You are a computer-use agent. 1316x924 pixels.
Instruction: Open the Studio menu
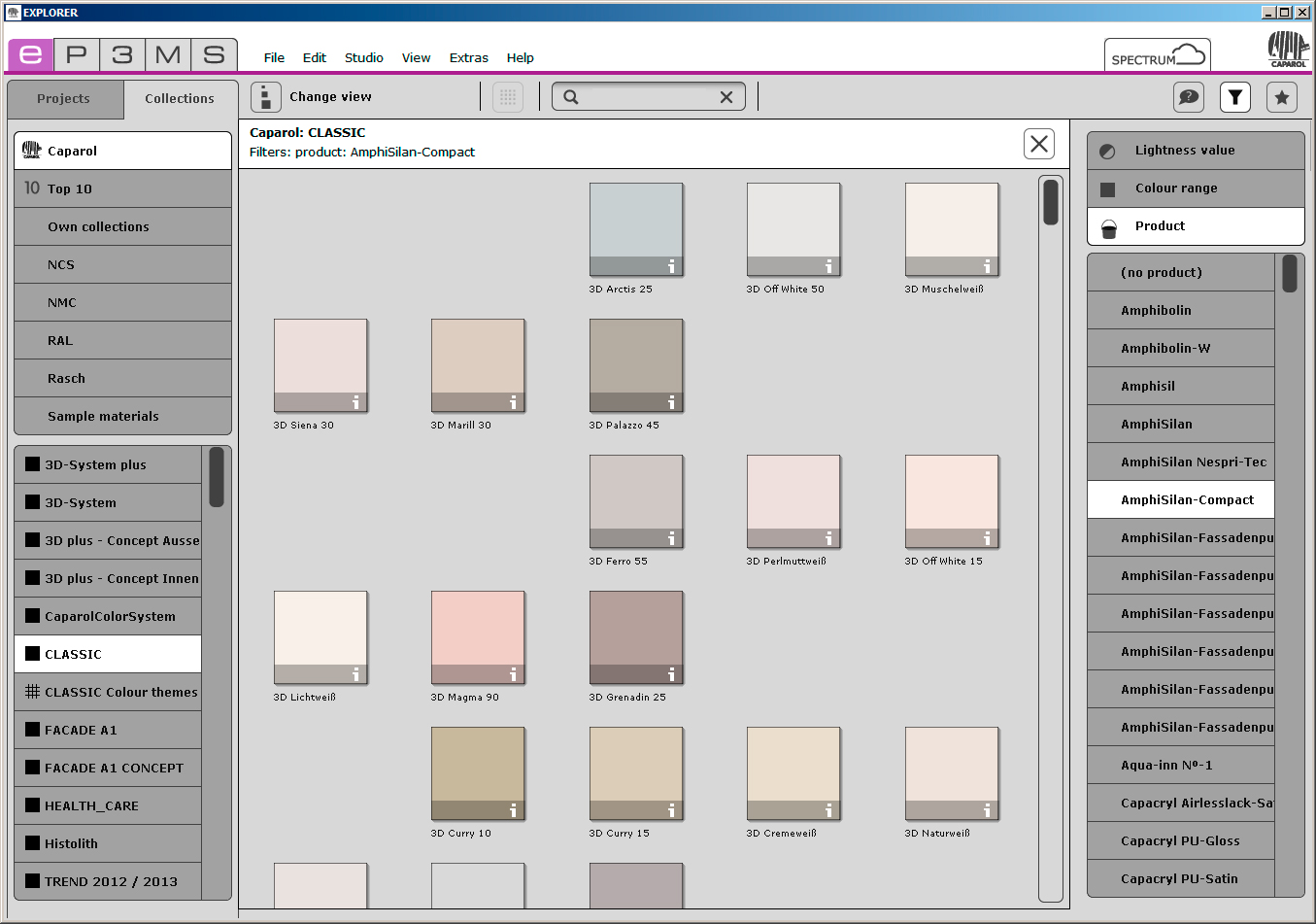(363, 57)
